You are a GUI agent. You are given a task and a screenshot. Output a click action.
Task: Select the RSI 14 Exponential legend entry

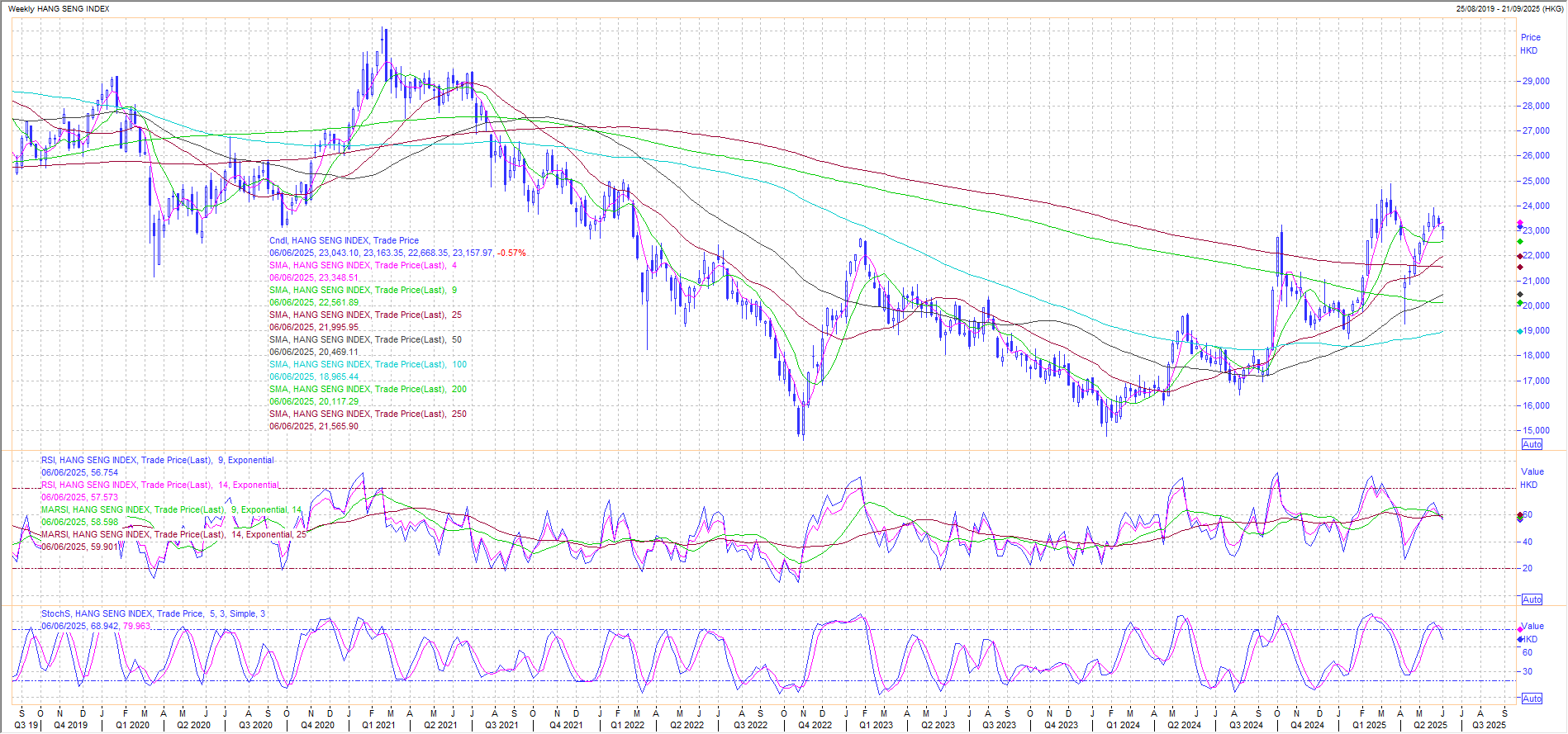(160, 485)
